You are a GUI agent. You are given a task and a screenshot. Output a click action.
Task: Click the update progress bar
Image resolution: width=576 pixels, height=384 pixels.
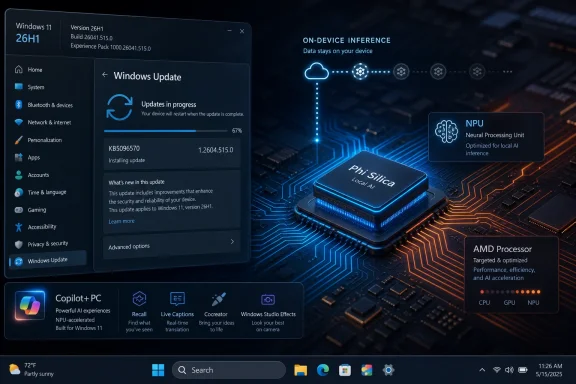coord(166,130)
